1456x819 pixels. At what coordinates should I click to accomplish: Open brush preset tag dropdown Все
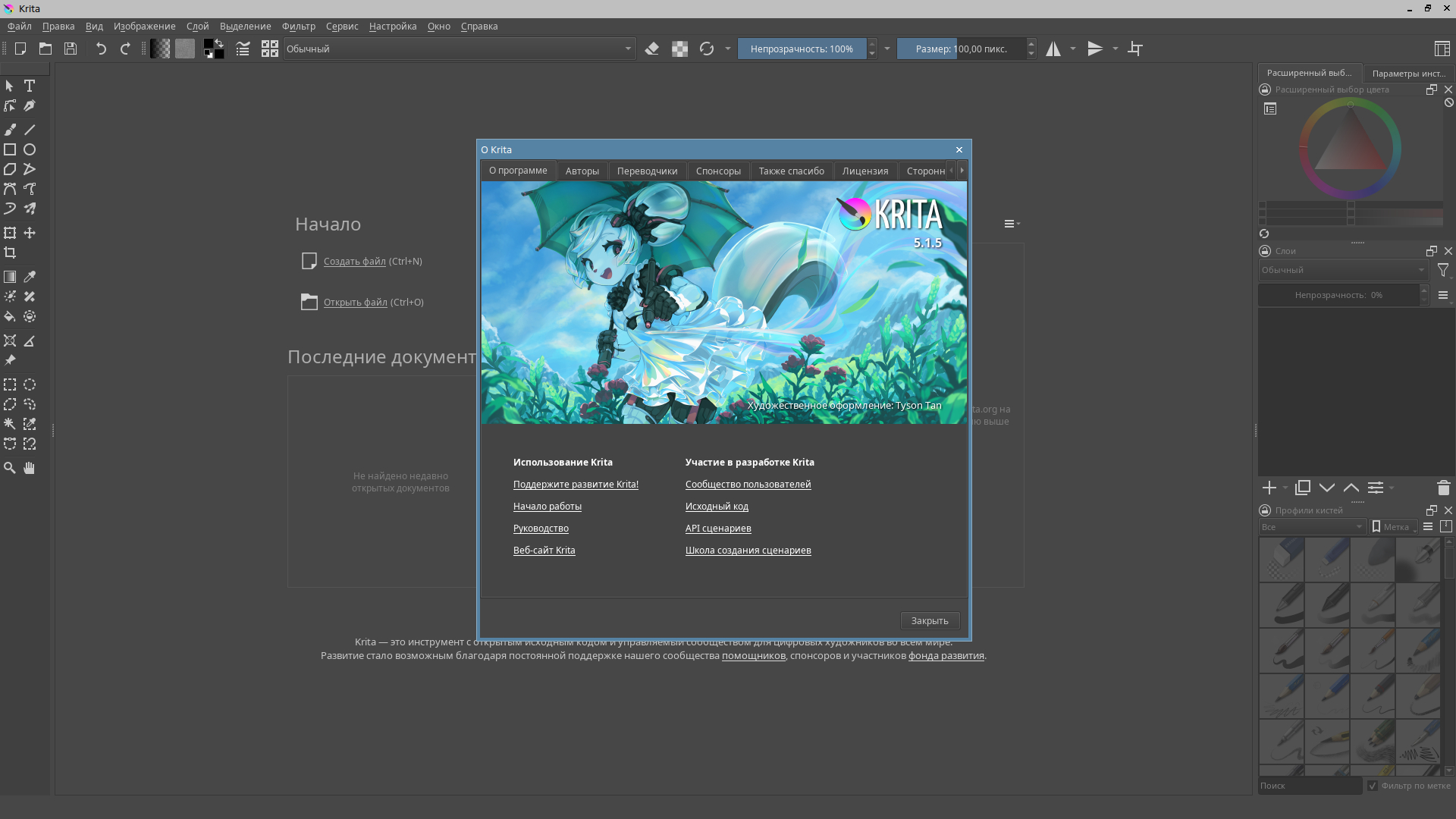pyautogui.click(x=1312, y=527)
